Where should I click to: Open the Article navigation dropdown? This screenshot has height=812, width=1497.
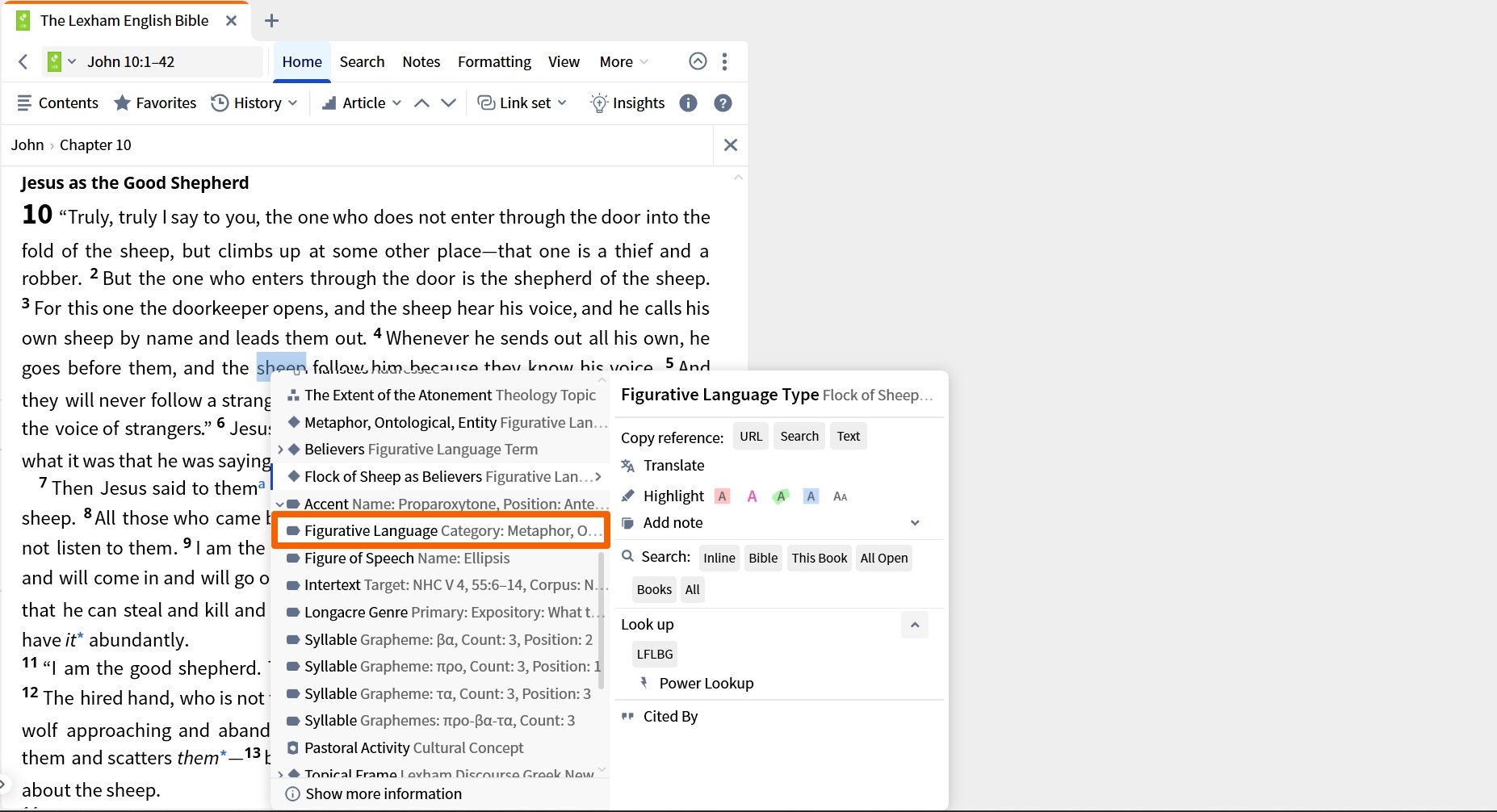(362, 103)
